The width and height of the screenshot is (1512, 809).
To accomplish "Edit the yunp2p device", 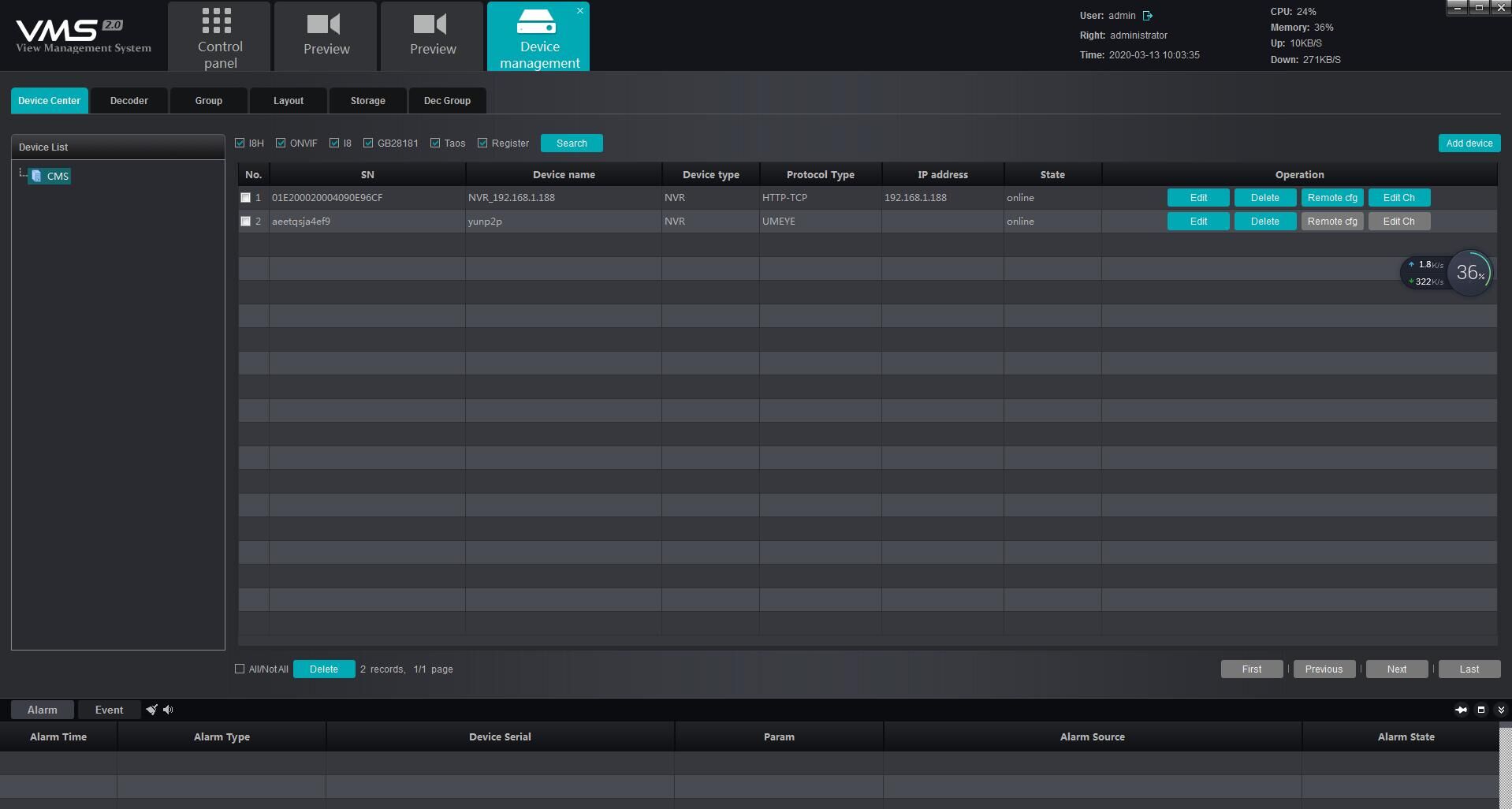I will tap(1198, 222).
